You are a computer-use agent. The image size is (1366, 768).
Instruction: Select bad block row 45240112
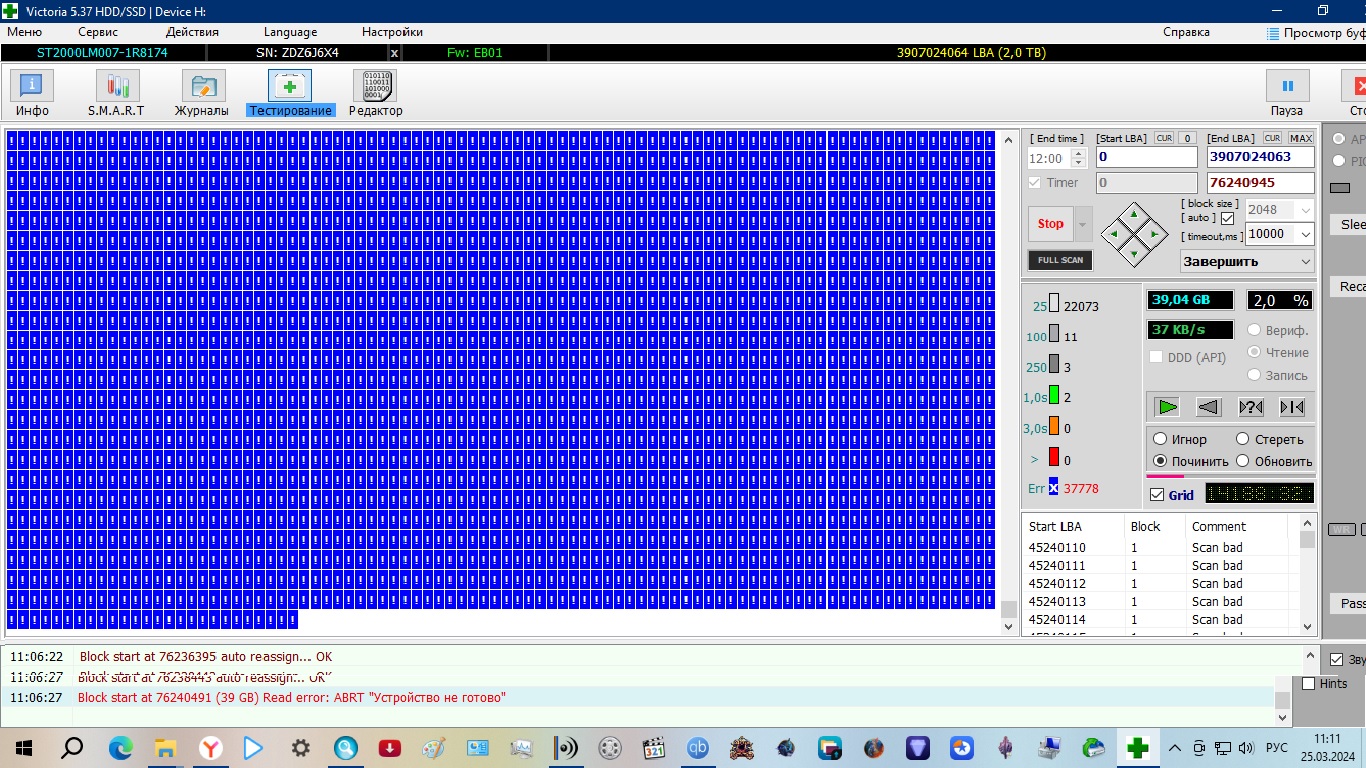tap(1160, 584)
